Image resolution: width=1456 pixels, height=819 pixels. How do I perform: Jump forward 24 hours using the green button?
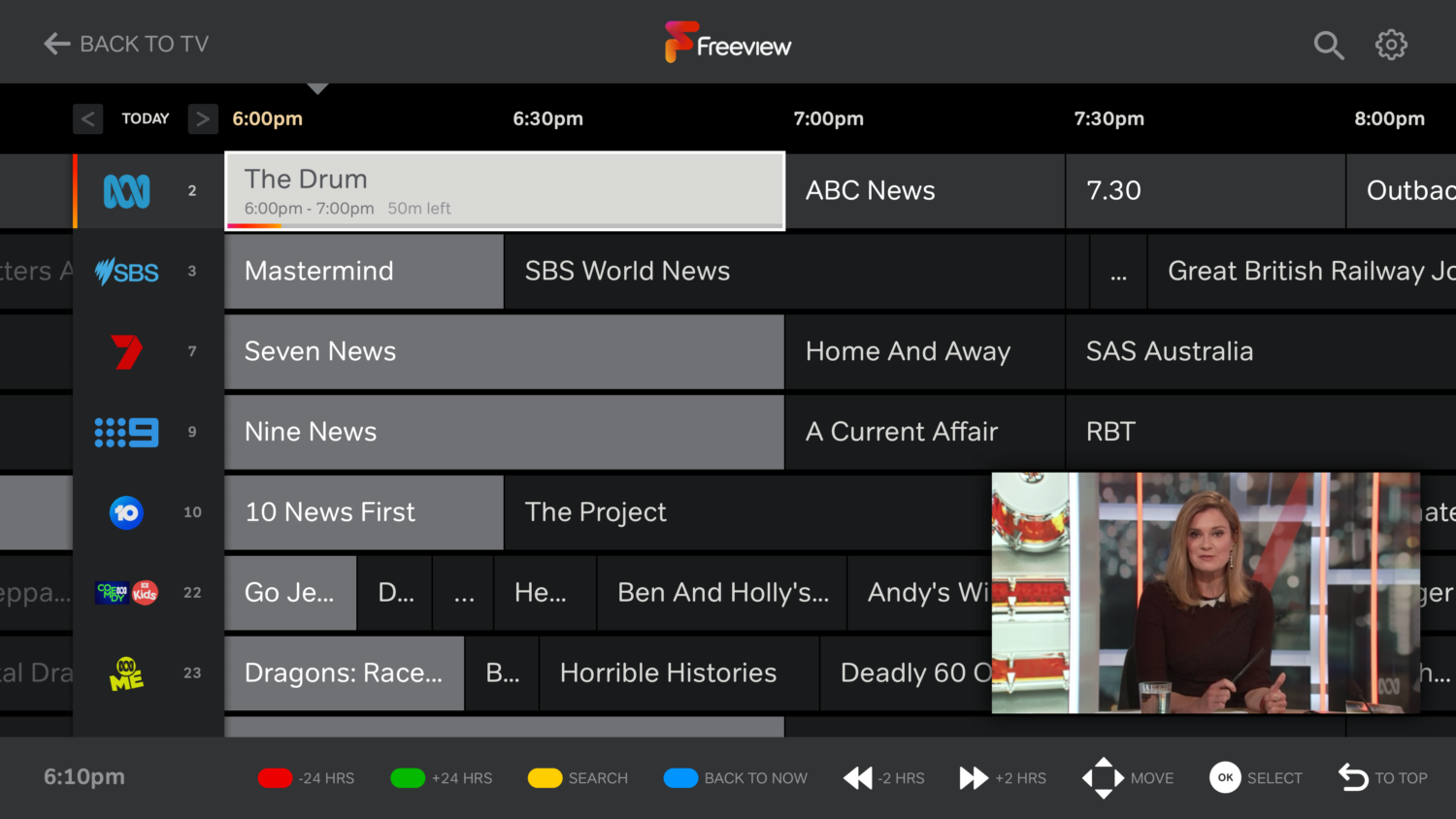[x=407, y=777]
